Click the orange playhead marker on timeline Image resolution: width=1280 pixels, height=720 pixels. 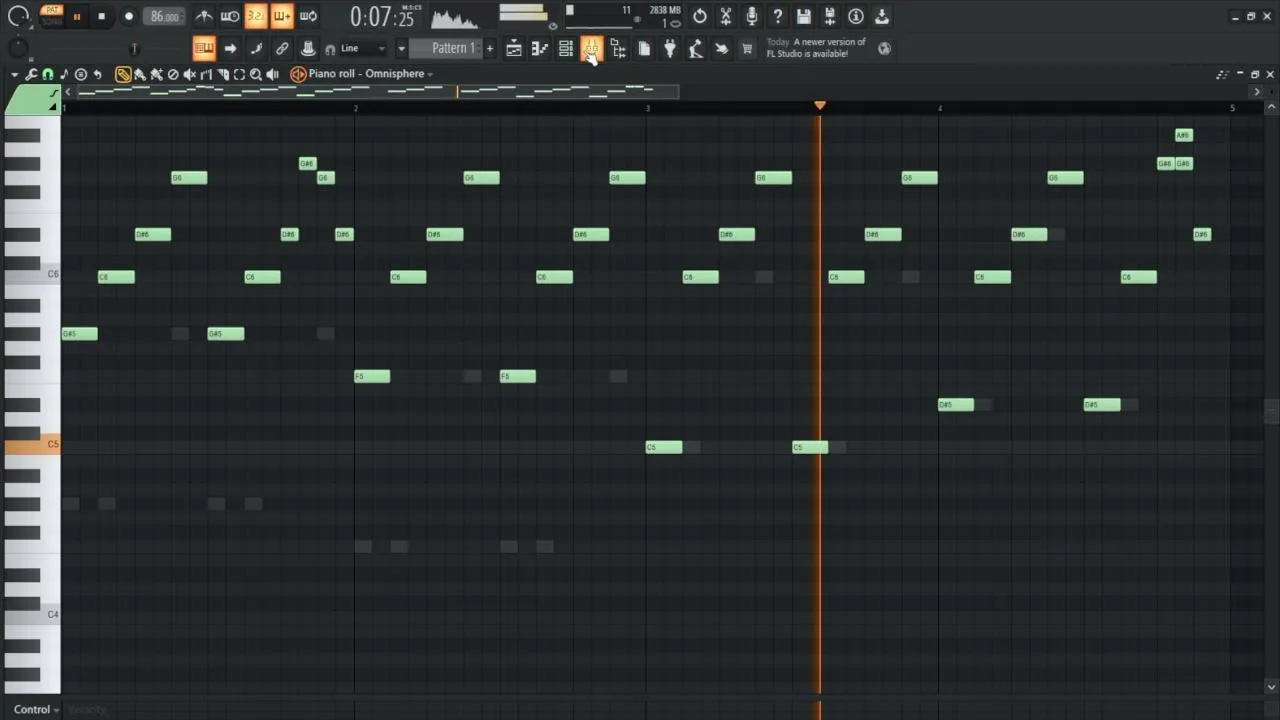click(x=820, y=105)
